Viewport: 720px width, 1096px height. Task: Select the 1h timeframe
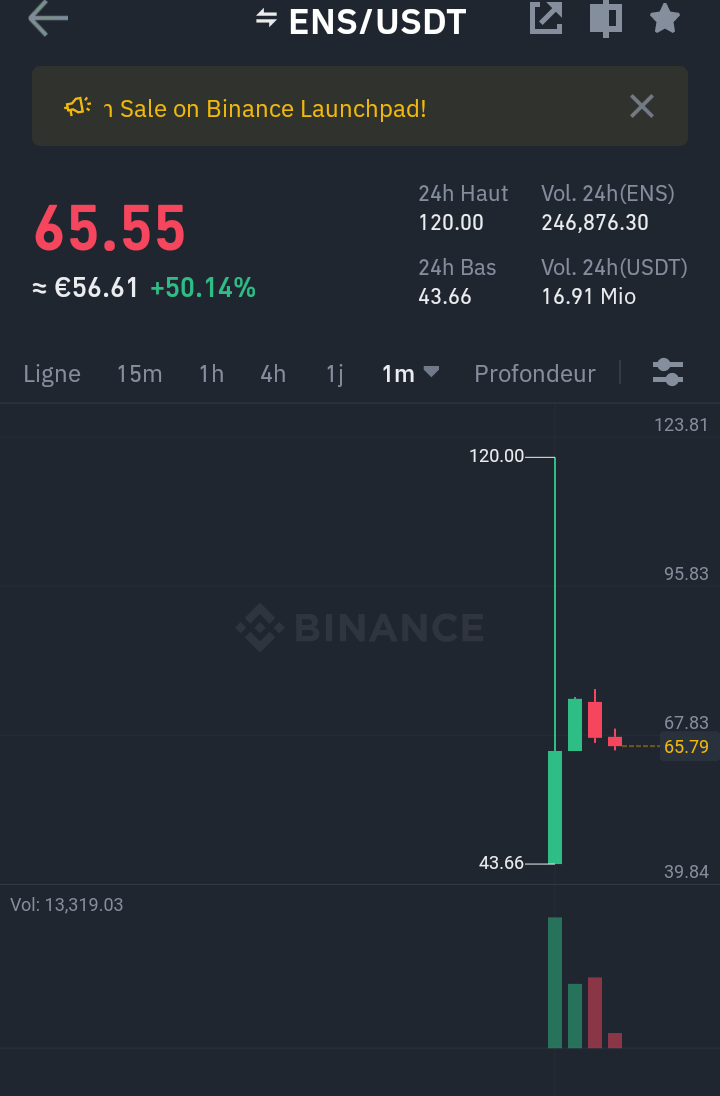click(211, 374)
